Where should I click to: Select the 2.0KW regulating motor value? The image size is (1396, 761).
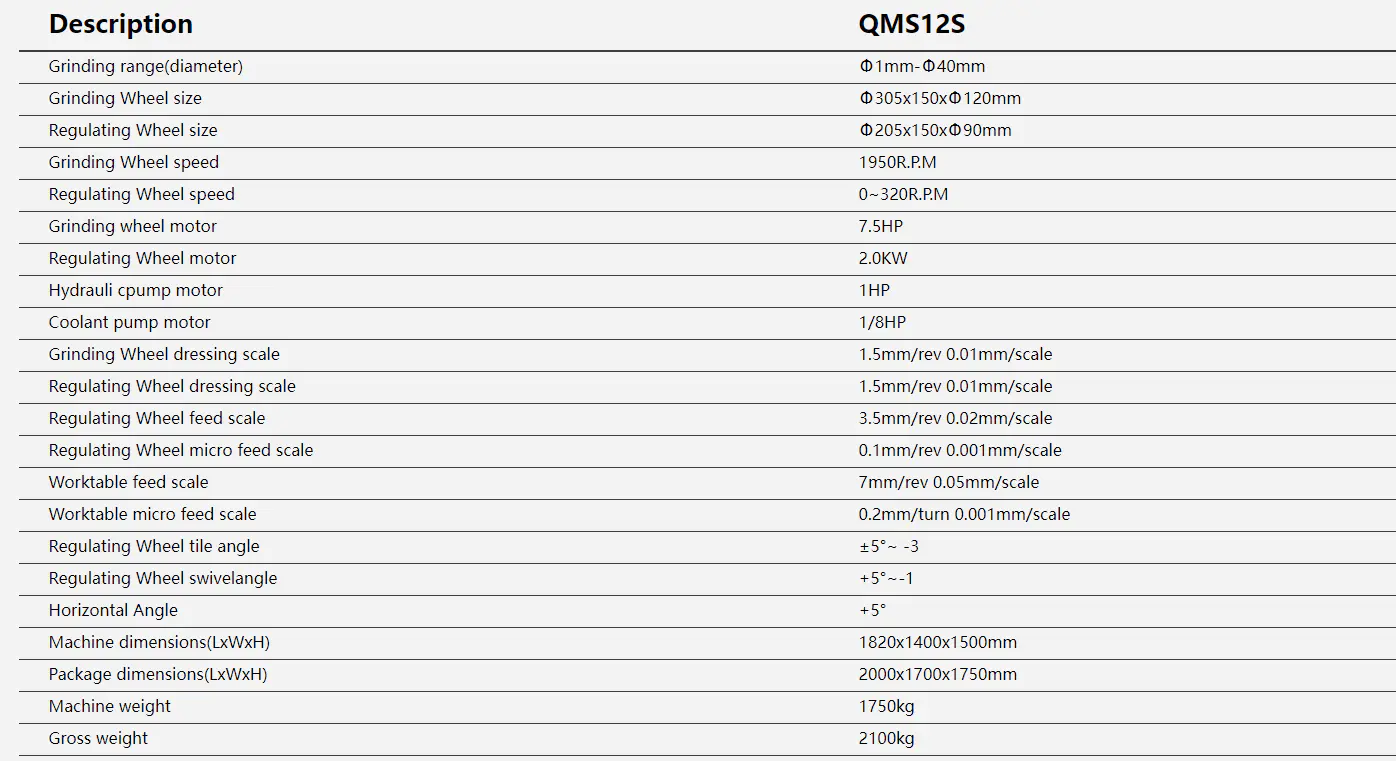[883, 258]
